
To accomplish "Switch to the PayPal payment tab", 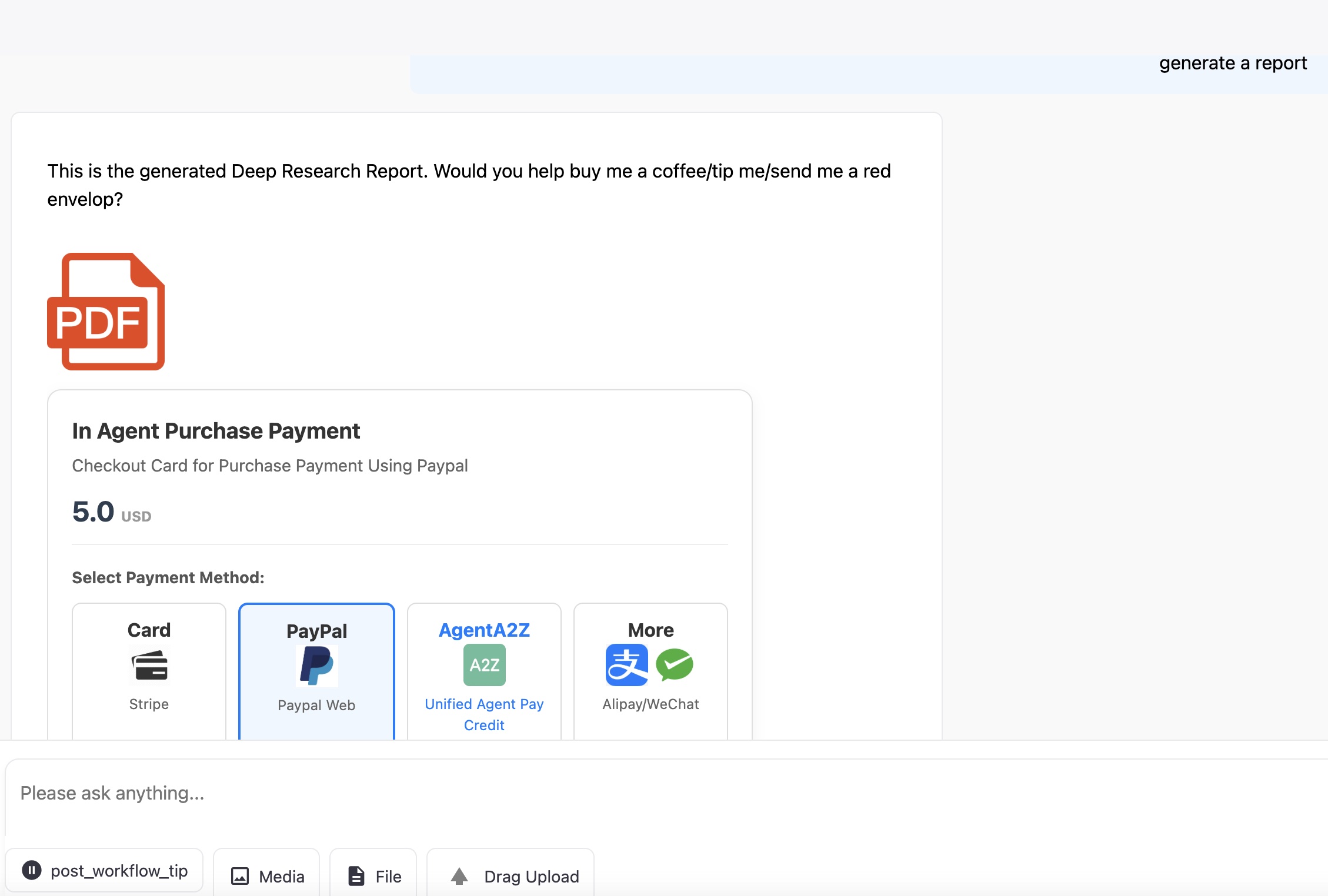I will (316, 670).
